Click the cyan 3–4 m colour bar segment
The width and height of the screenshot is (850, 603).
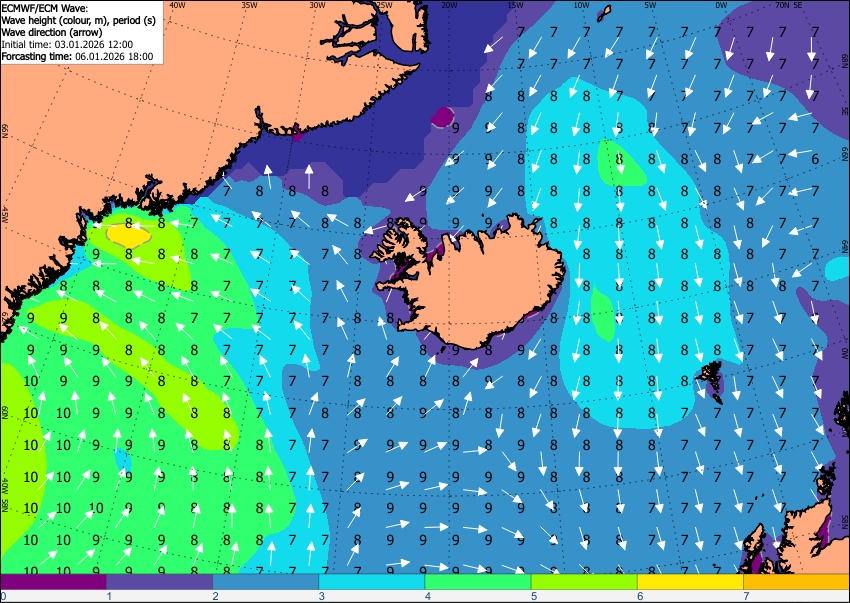372,582
